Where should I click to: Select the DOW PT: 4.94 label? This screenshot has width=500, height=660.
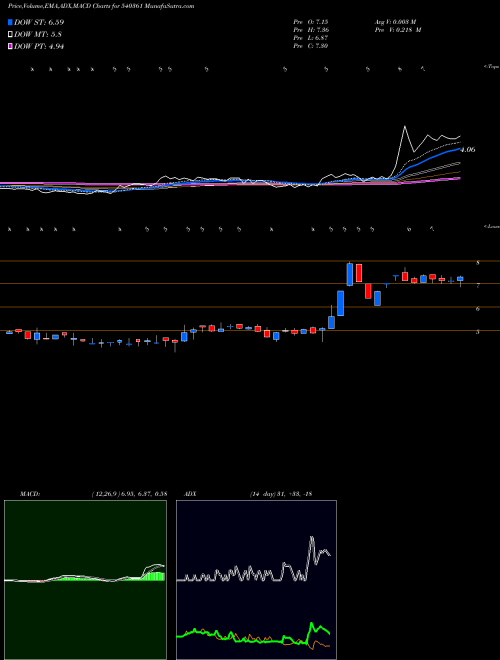(39, 46)
